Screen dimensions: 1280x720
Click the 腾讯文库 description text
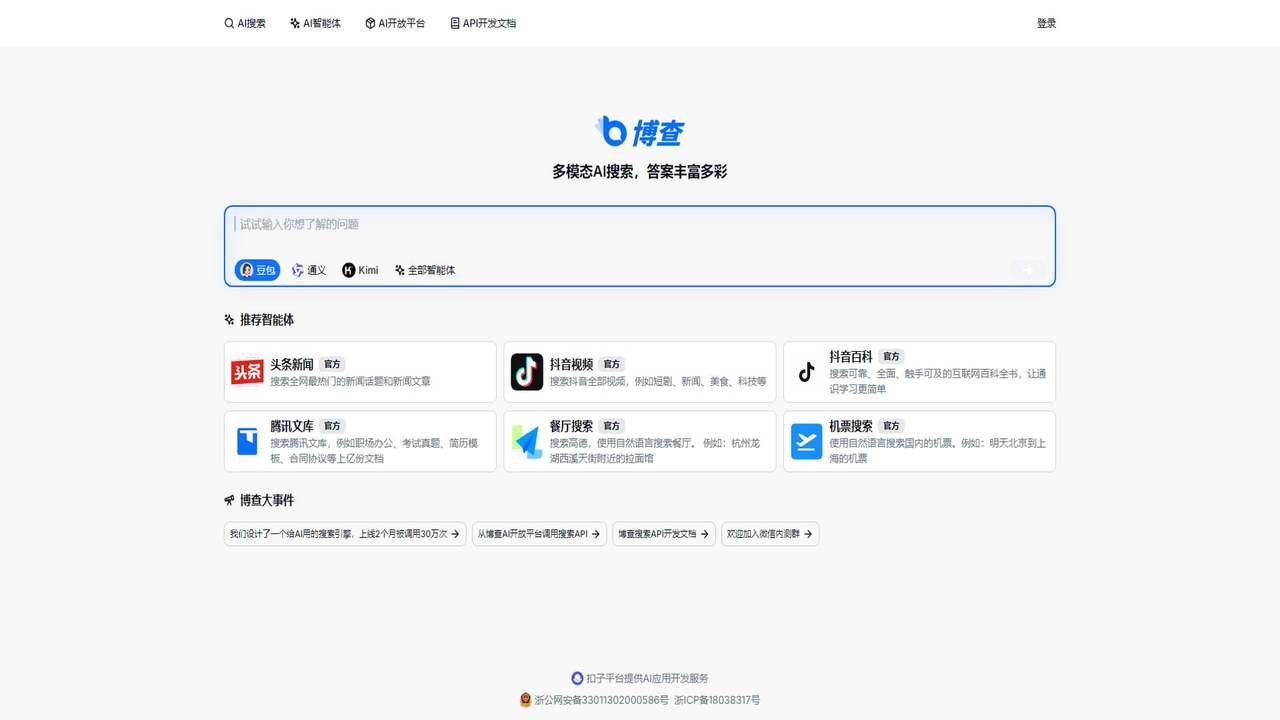click(374, 451)
